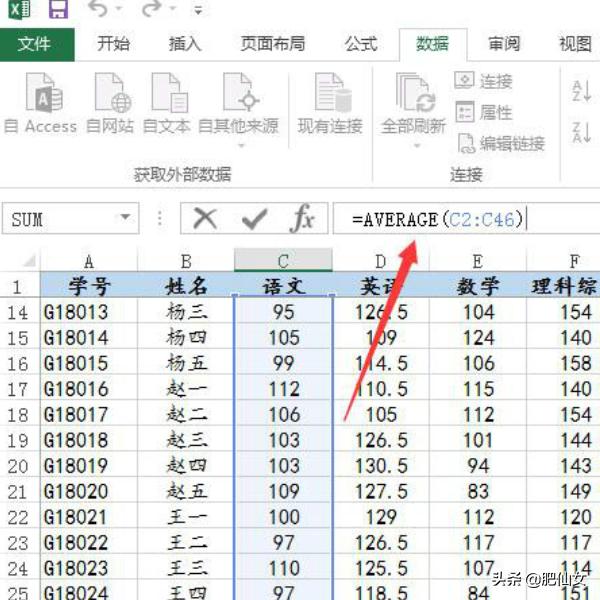Screen dimensions: 600x600
Task: Select the 数据 ribbon tab
Action: point(432,44)
